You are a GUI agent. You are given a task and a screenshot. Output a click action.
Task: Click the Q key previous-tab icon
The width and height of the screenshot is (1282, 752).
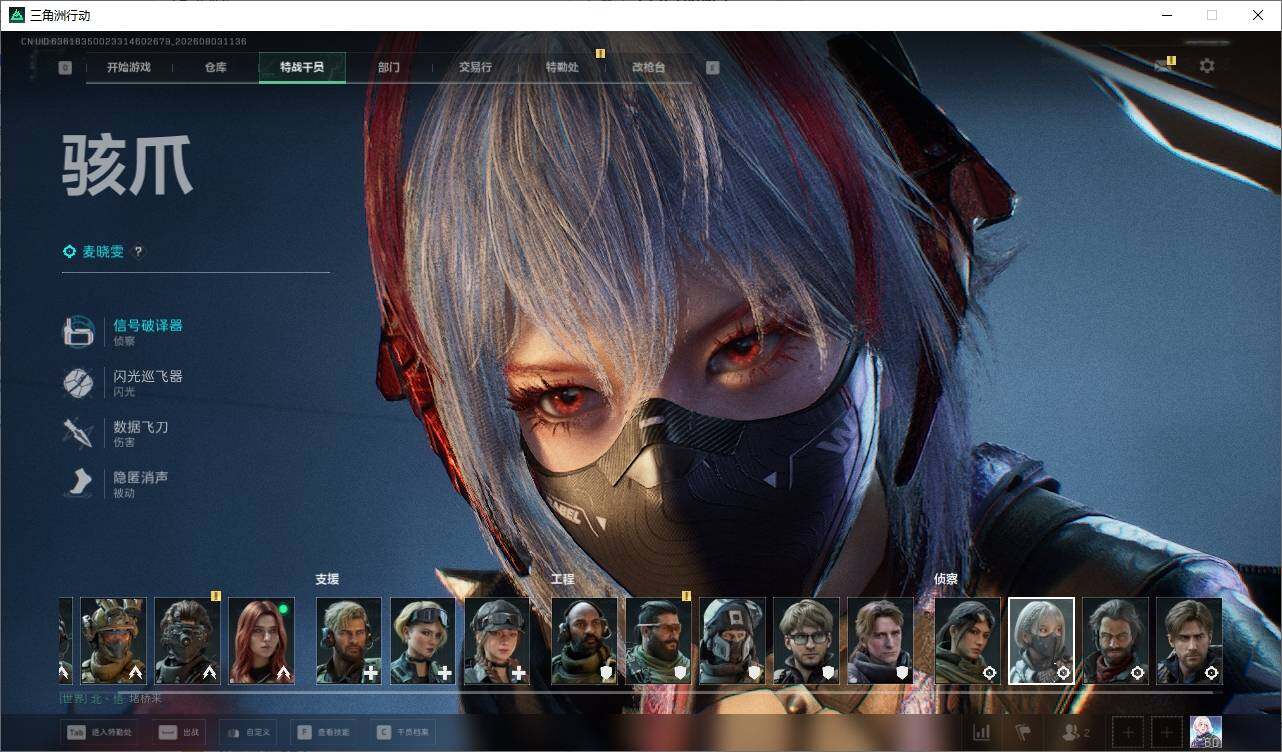click(x=65, y=68)
